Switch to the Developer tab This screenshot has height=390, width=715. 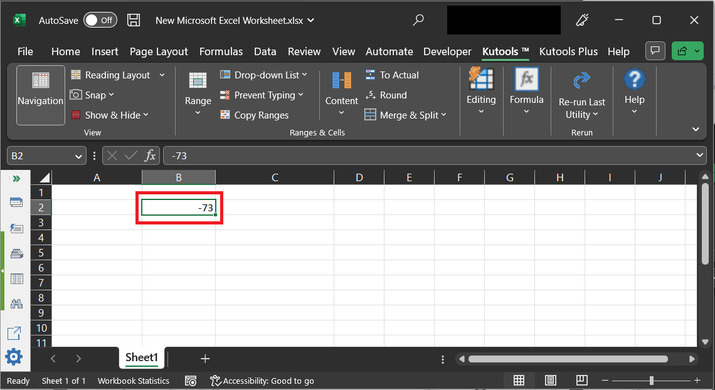447,52
